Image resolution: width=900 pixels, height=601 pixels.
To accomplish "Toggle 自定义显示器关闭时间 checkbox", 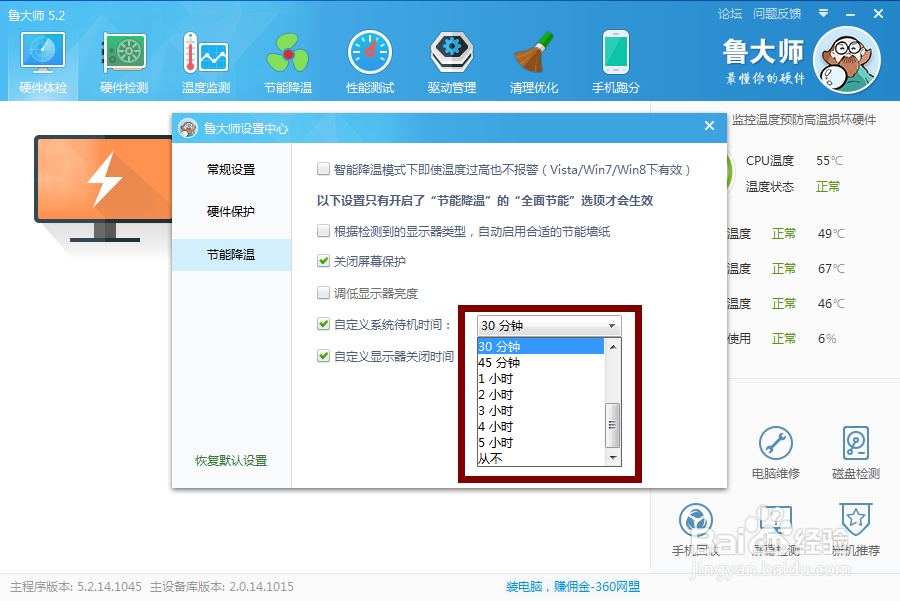I will pyautogui.click(x=323, y=356).
